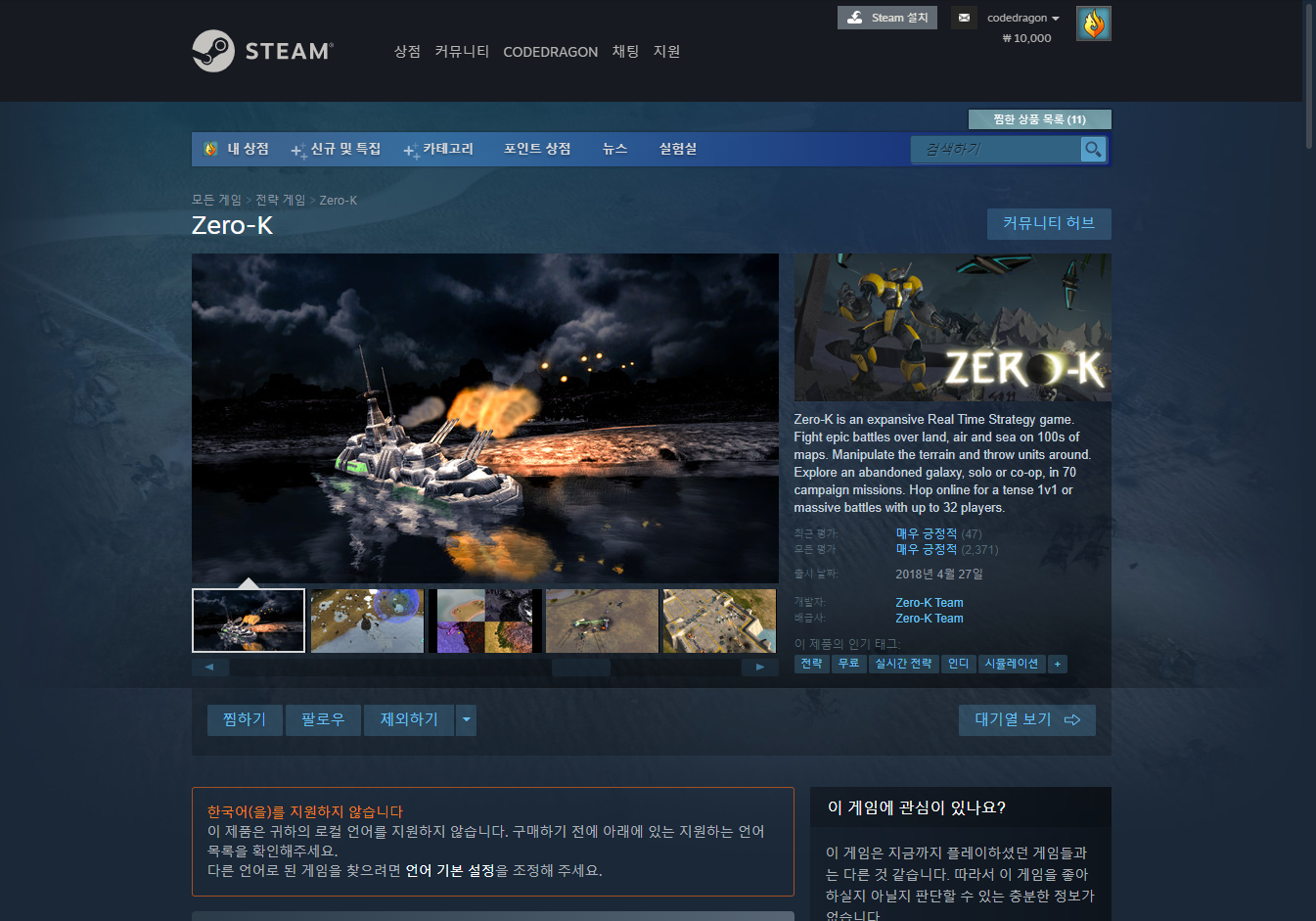Click the thumbnail strip slider handle

click(x=581, y=667)
